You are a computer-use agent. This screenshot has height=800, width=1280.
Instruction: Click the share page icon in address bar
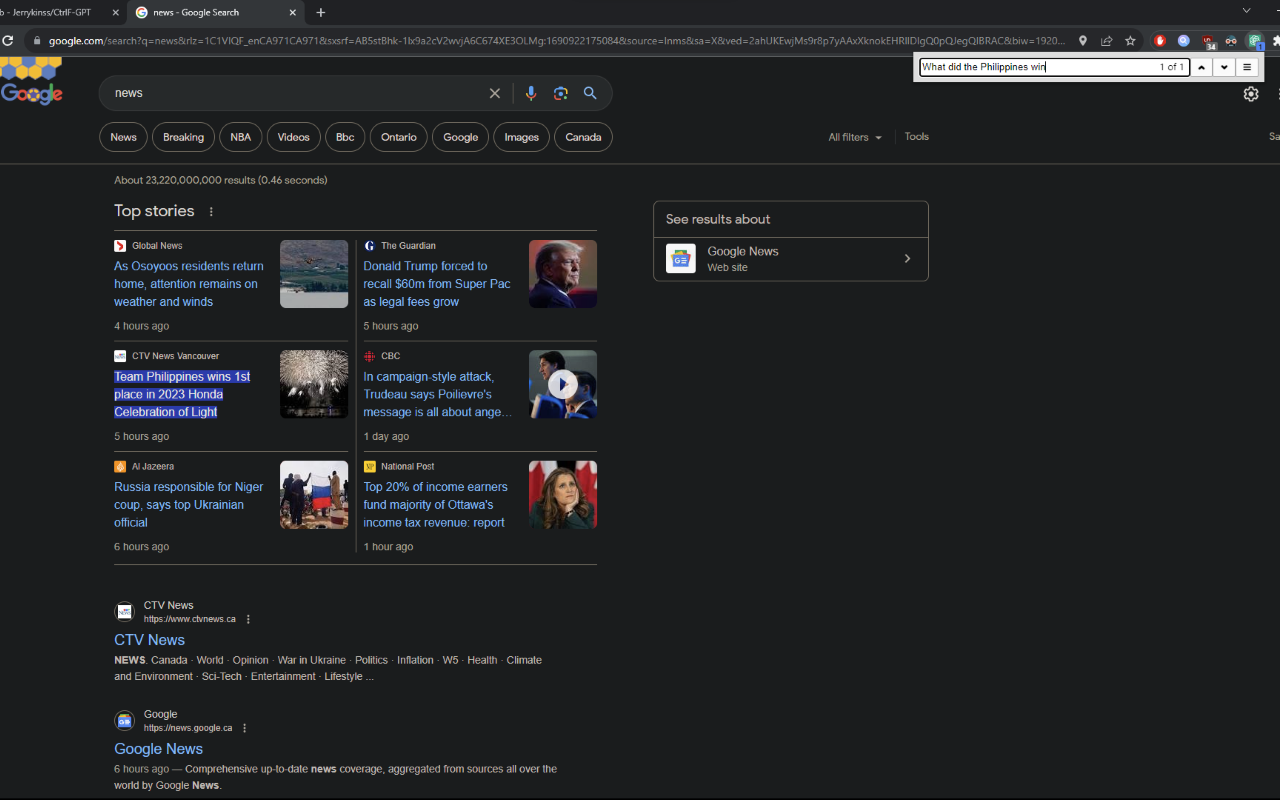(x=1106, y=41)
